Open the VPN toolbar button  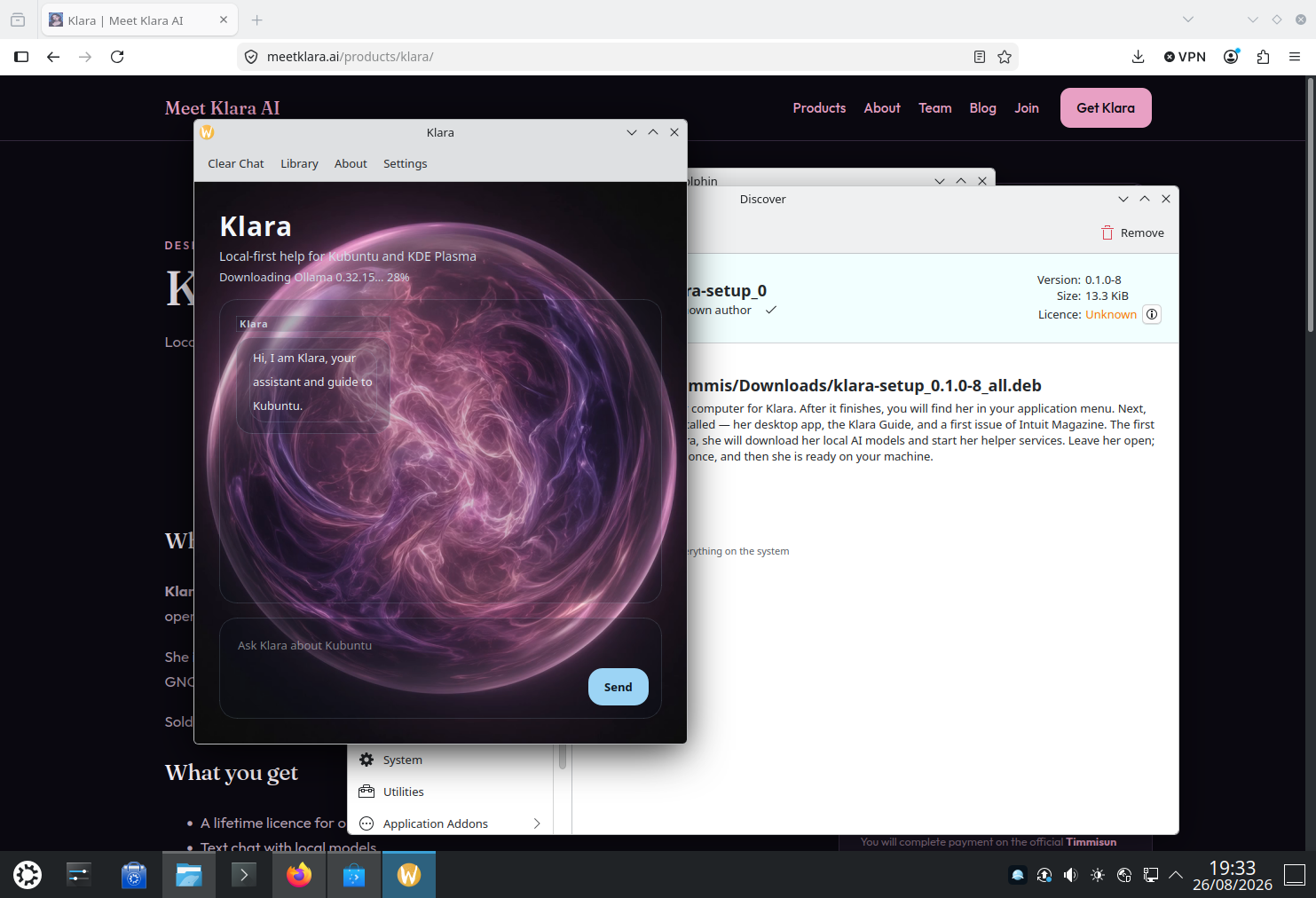pos(1185,57)
